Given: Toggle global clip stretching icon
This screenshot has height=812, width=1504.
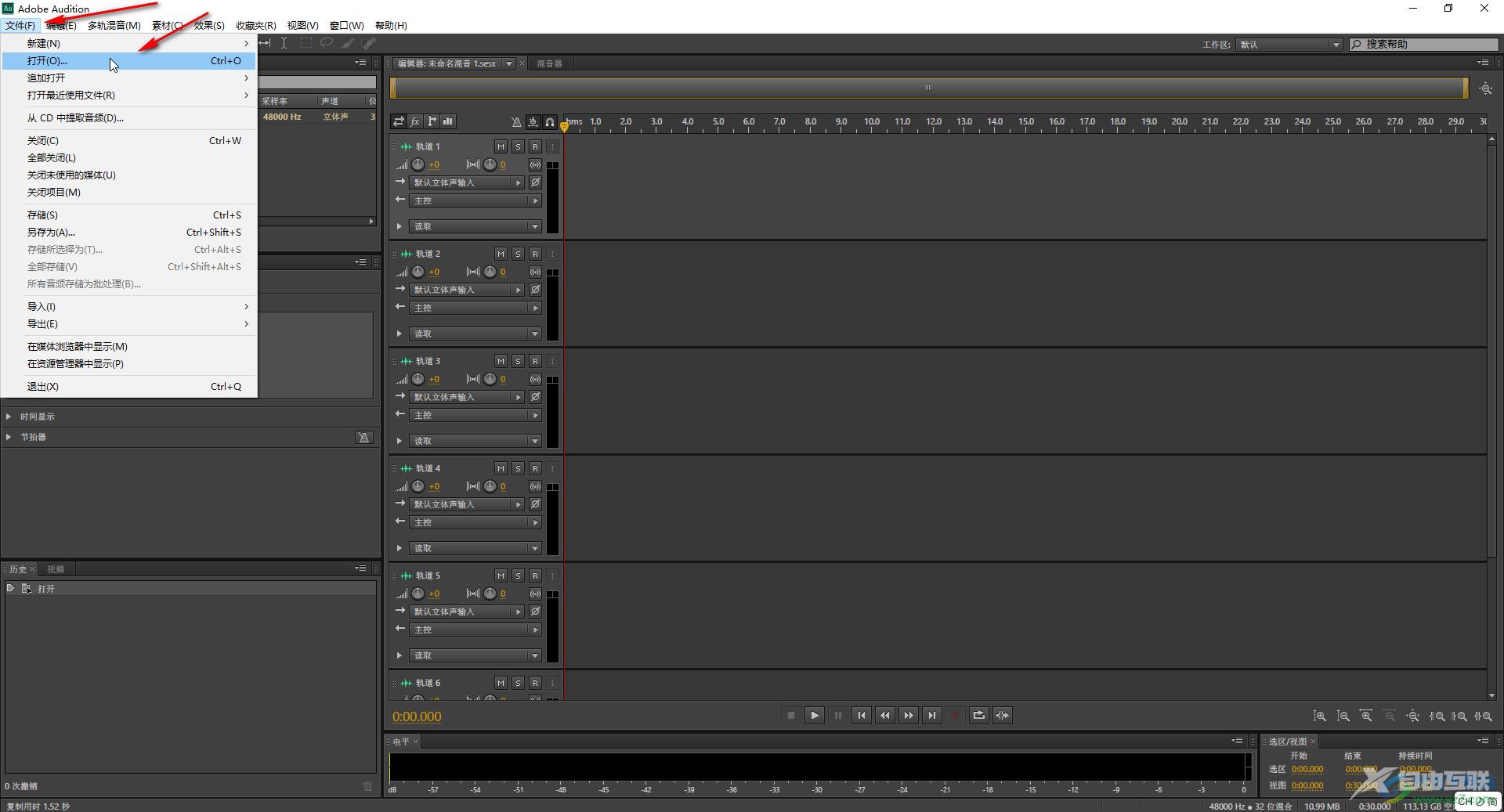Looking at the screenshot, I should coord(533,121).
